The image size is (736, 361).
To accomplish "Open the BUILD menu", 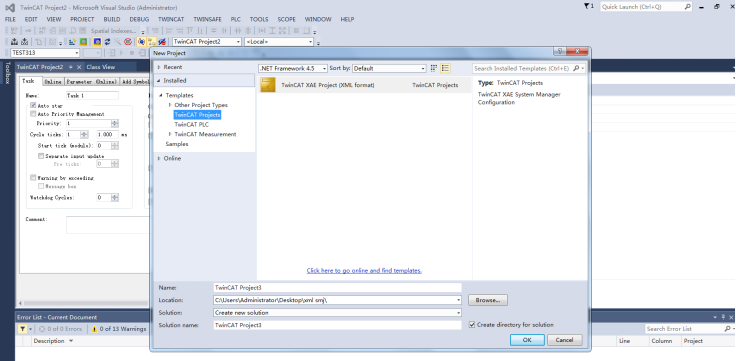I will [x=112, y=19].
